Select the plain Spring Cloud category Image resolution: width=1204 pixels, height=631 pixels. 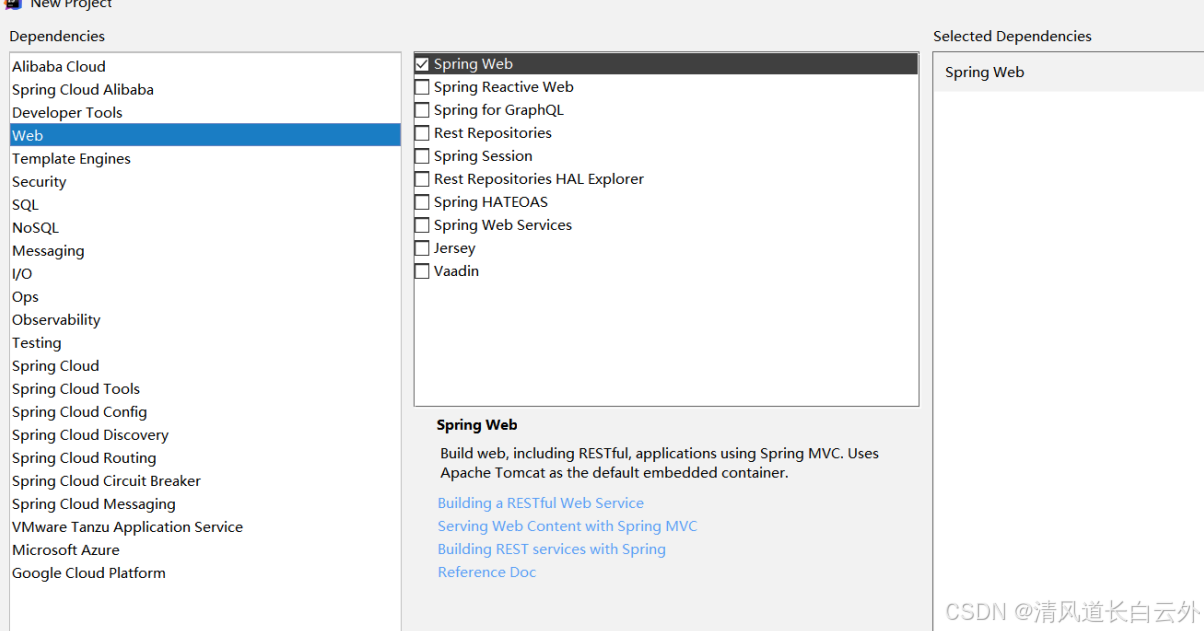pyautogui.click(x=205, y=365)
